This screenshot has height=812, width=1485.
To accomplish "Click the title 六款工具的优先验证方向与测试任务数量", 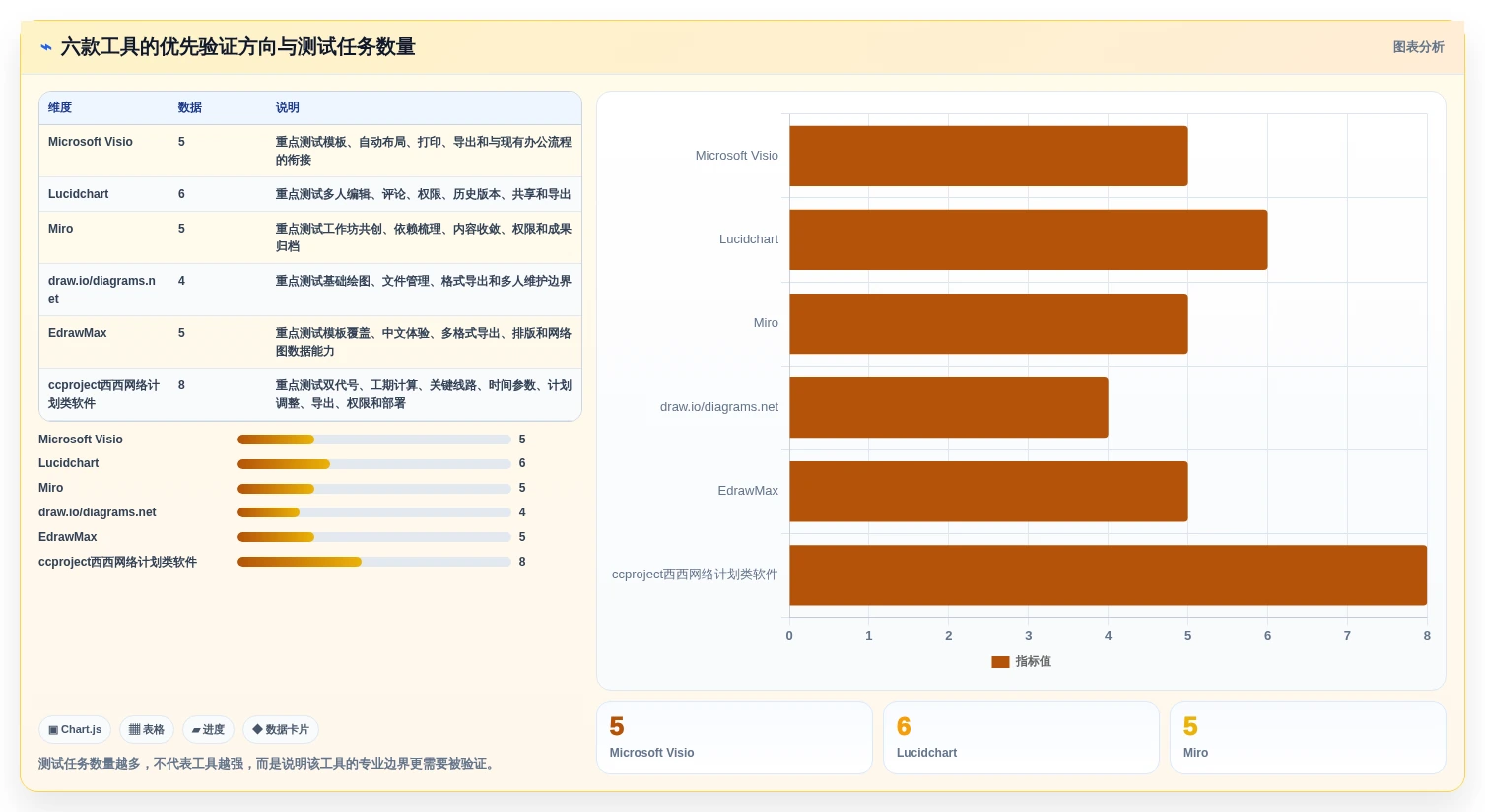I will coord(238,47).
